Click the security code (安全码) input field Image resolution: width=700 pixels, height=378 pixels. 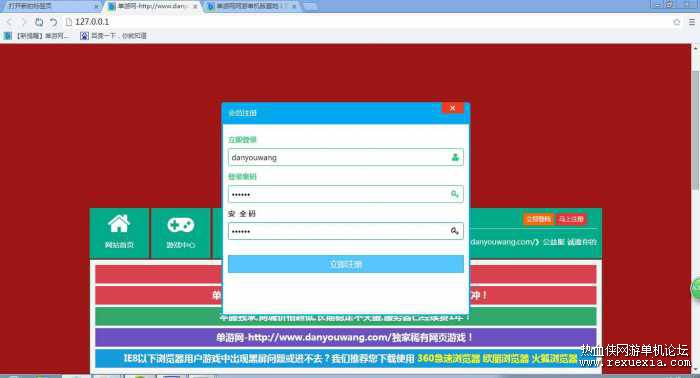point(346,231)
